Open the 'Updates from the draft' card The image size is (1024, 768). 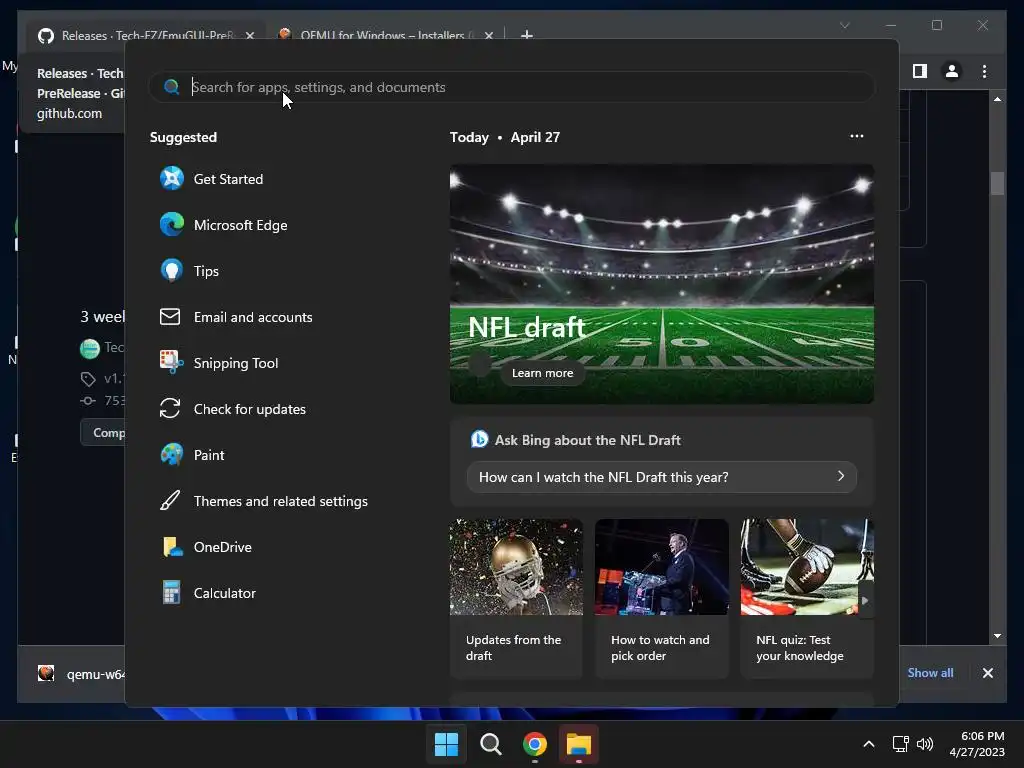click(516, 598)
